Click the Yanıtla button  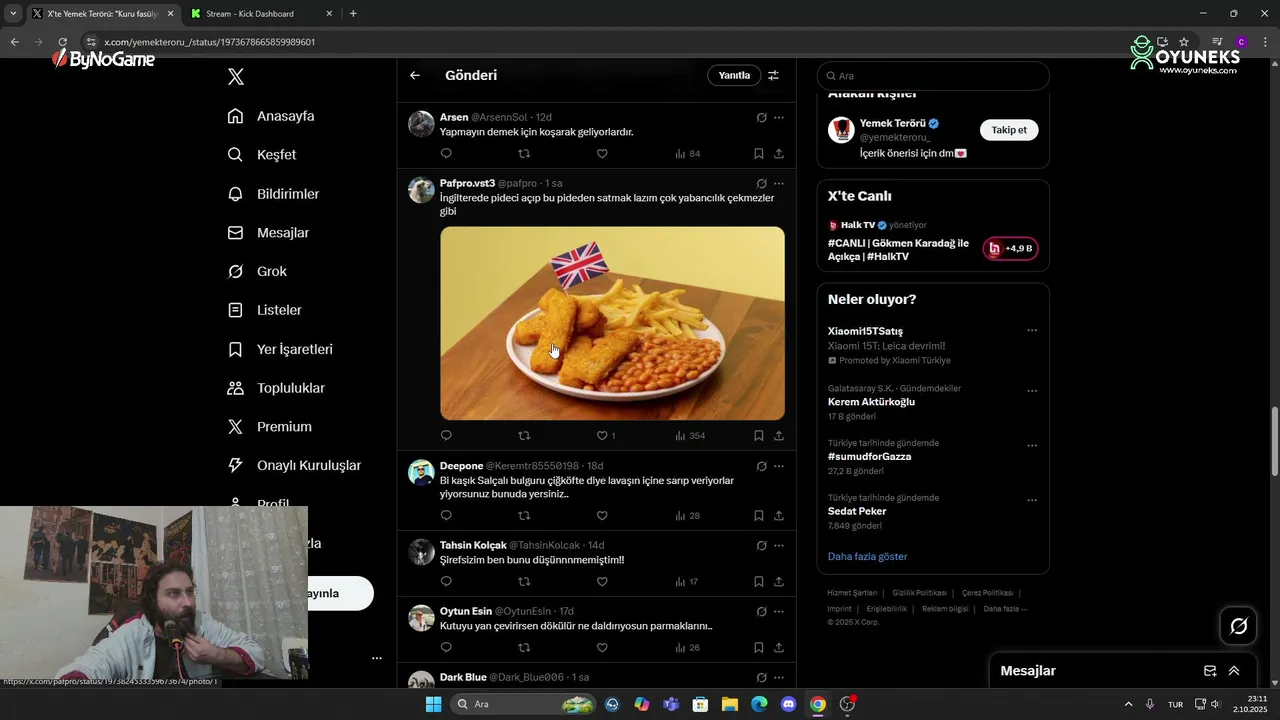click(734, 75)
